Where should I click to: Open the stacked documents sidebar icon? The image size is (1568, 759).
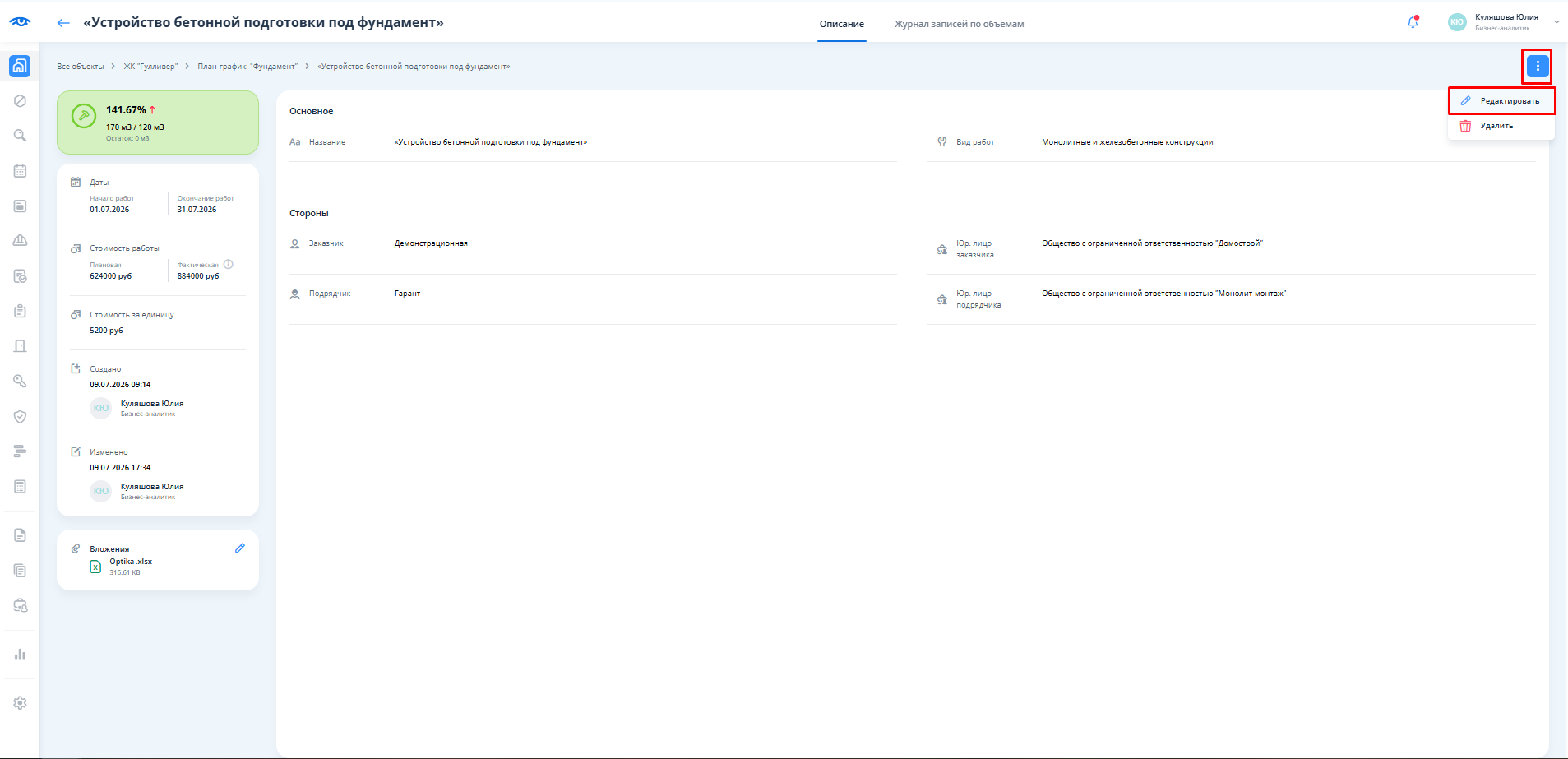coord(20,571)
